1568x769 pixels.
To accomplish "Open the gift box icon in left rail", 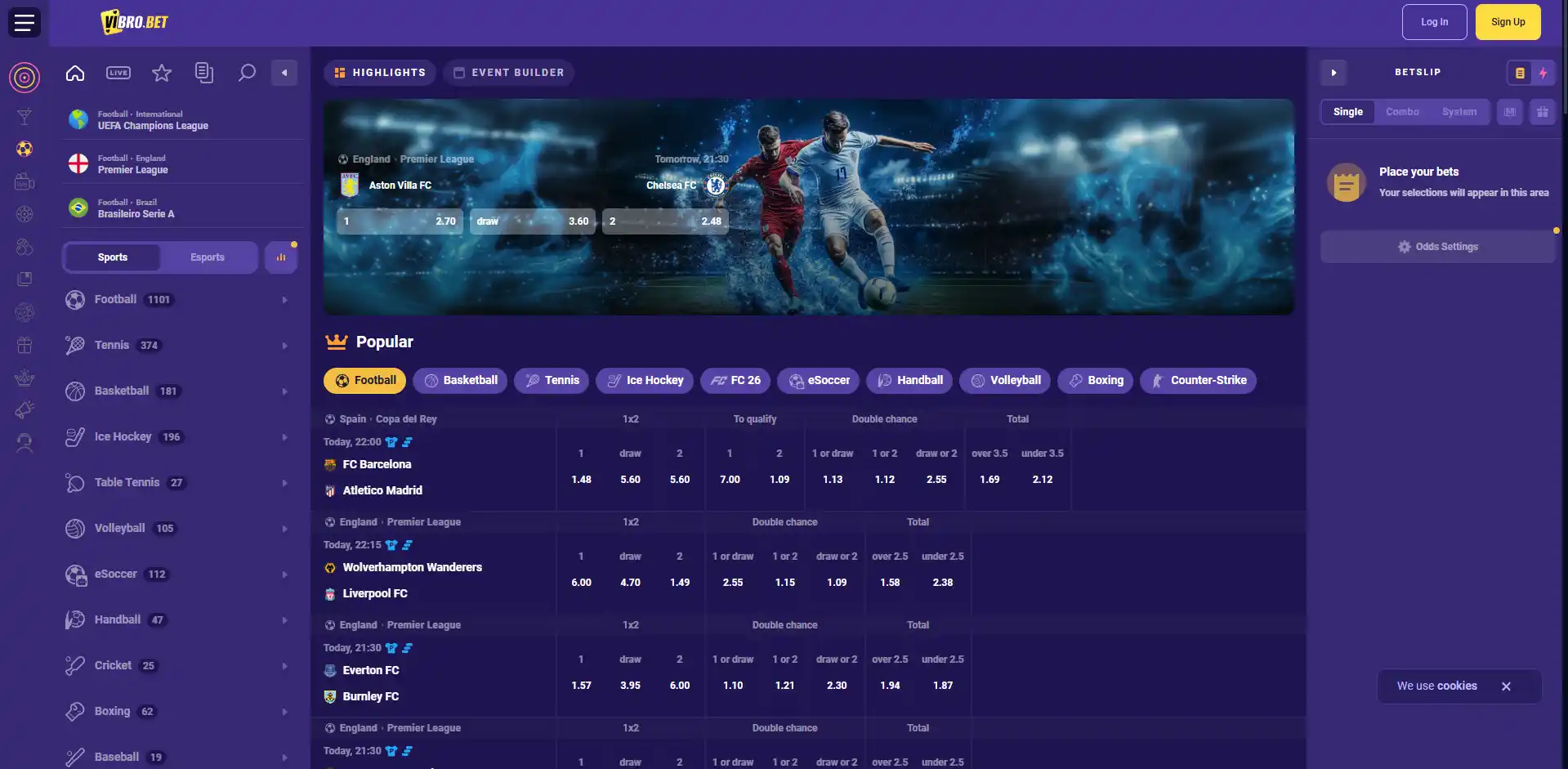I will (x=25, y=345).
